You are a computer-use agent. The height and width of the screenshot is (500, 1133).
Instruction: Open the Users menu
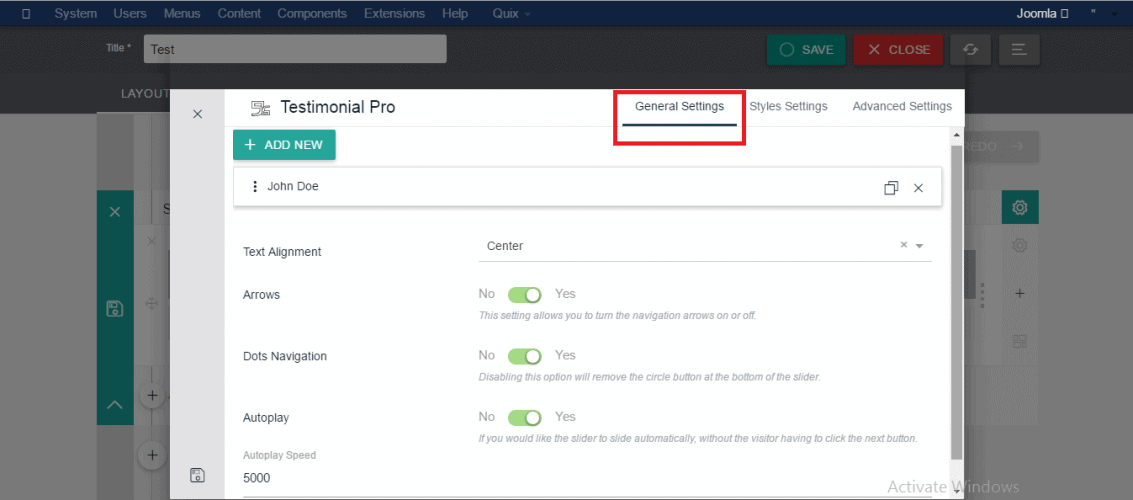pyautogui.click(x=130, y=14)
